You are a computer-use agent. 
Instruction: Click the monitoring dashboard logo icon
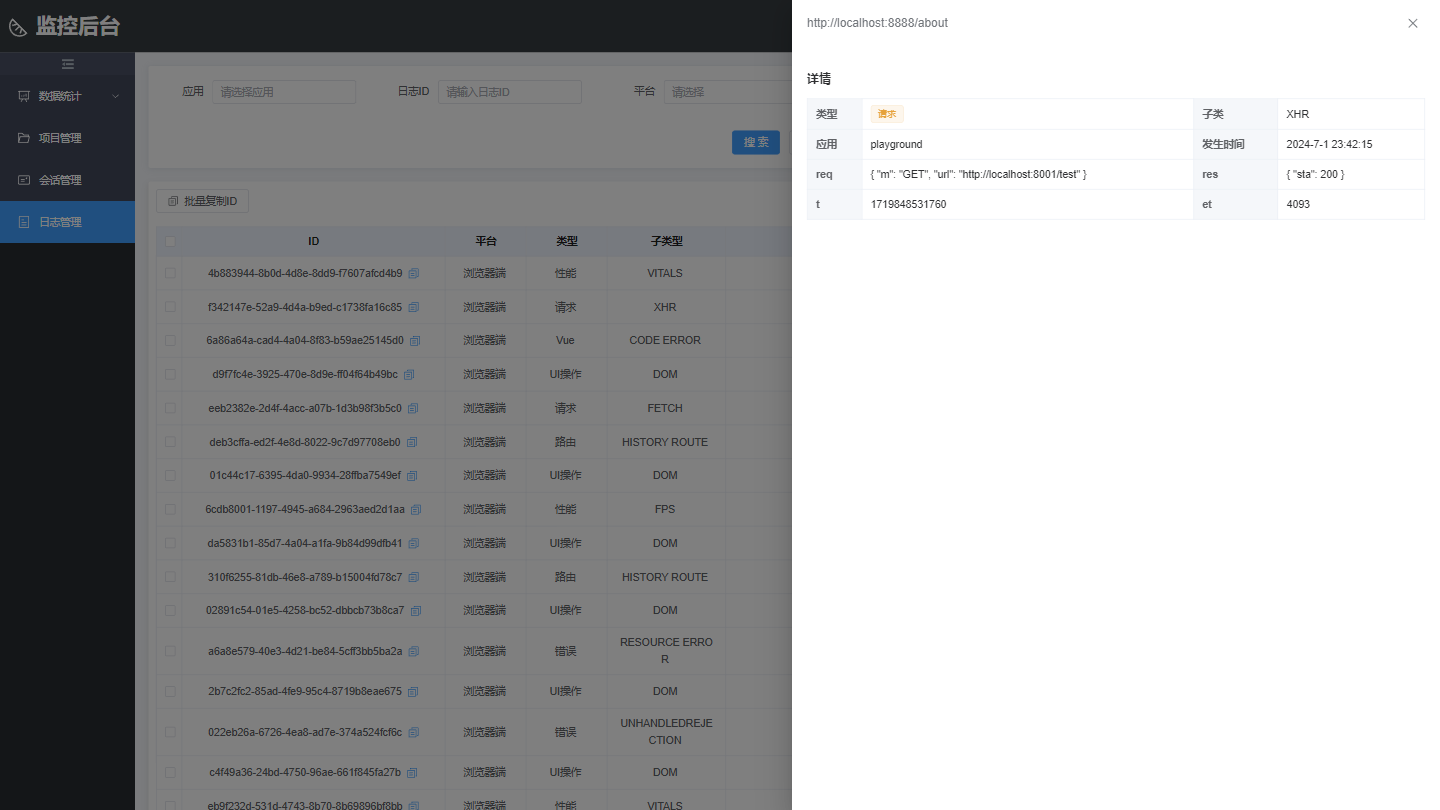click(x=18, y=27)
